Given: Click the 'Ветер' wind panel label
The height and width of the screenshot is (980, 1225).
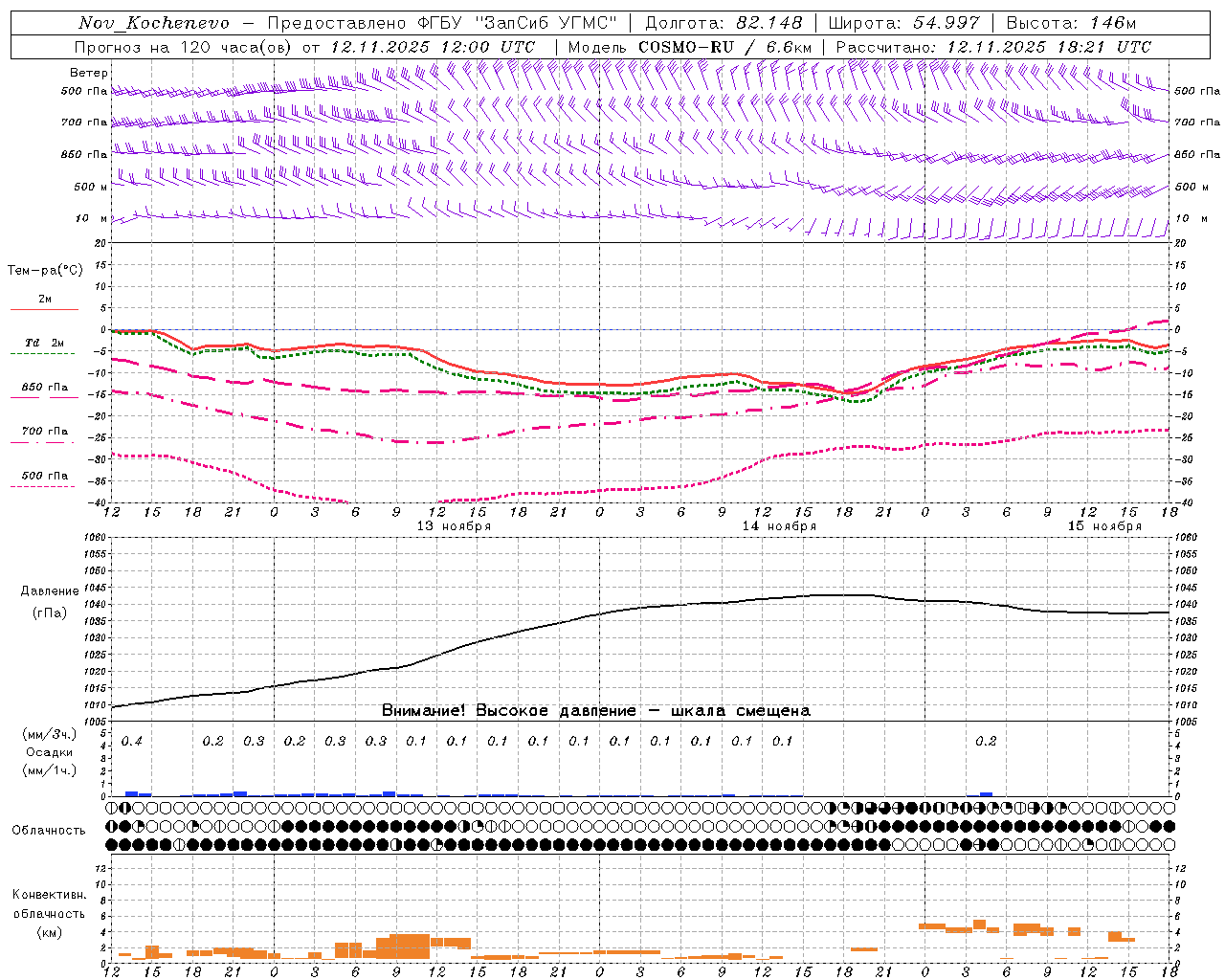Looking at the screenshot, I should click(x=89, y=73).
